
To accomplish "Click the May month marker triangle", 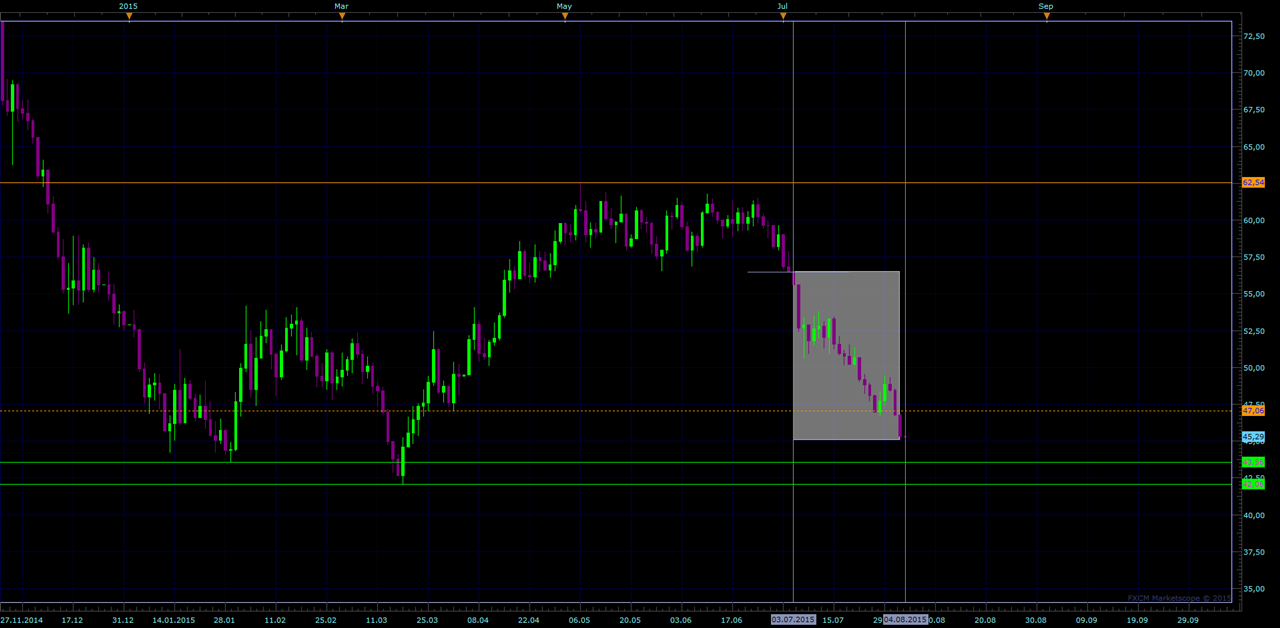I will point(565,15).
